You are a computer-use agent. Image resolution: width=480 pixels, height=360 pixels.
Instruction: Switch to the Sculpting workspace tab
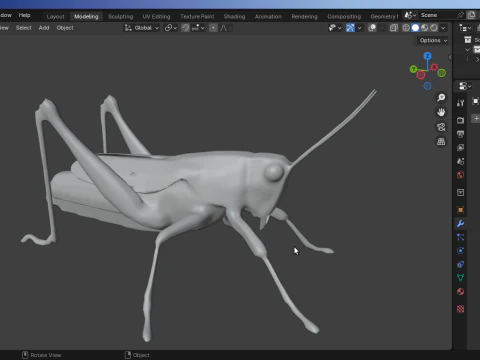[120, 16]
